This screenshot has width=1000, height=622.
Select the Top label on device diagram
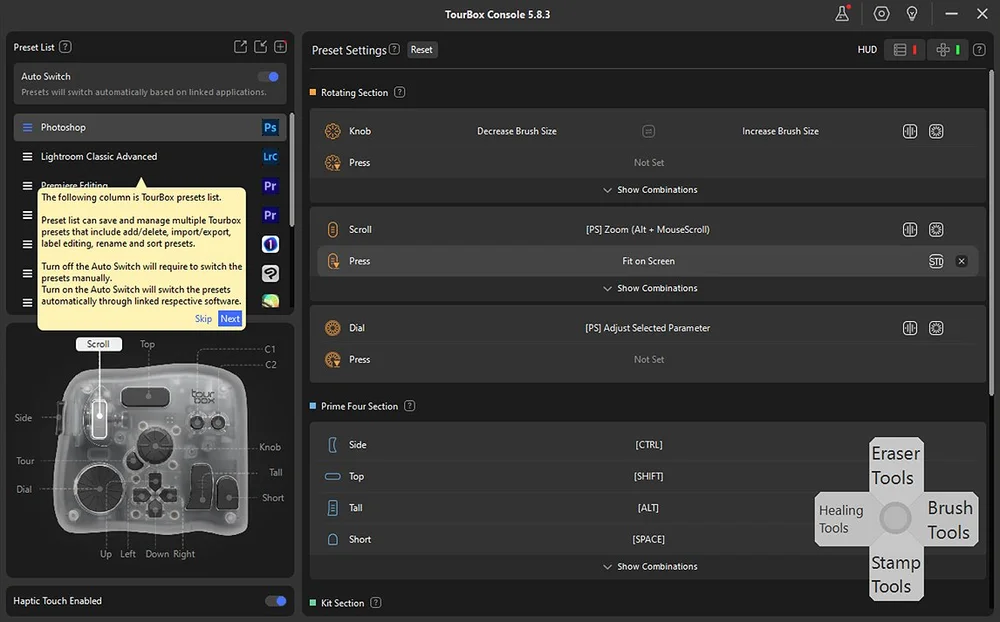147,344
